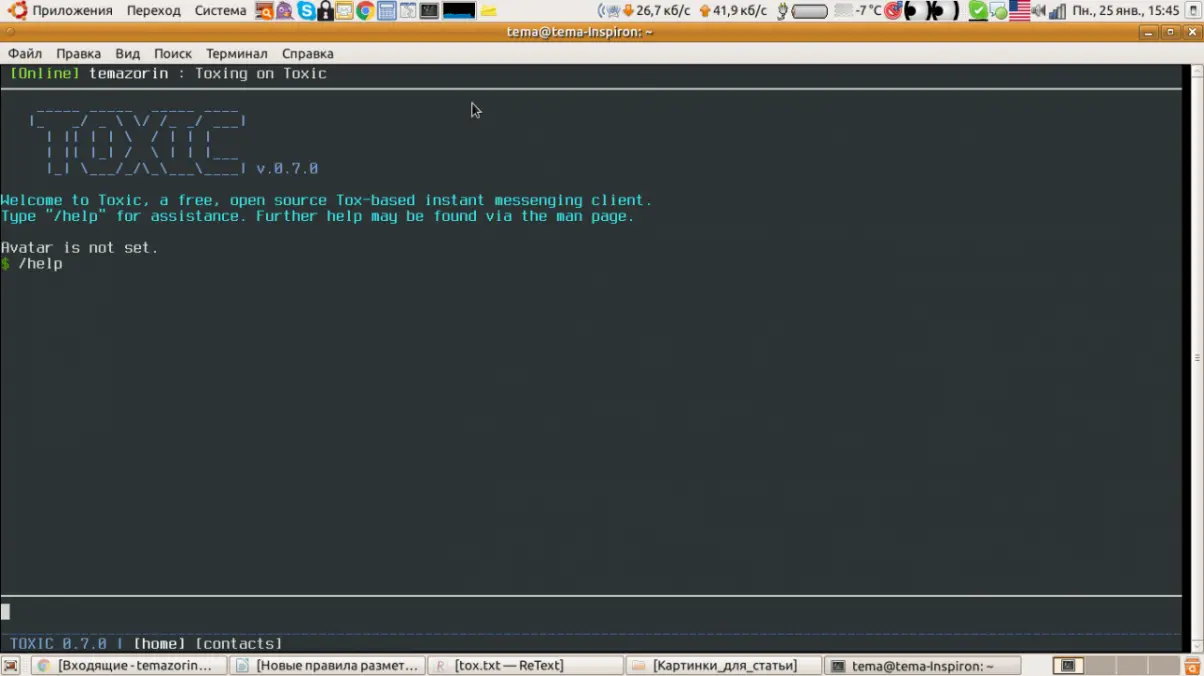This screenshot has width=1204, height=676.
Task: Switch to Картинки_для_статьи taskbar window
Action: coord(724,665)
